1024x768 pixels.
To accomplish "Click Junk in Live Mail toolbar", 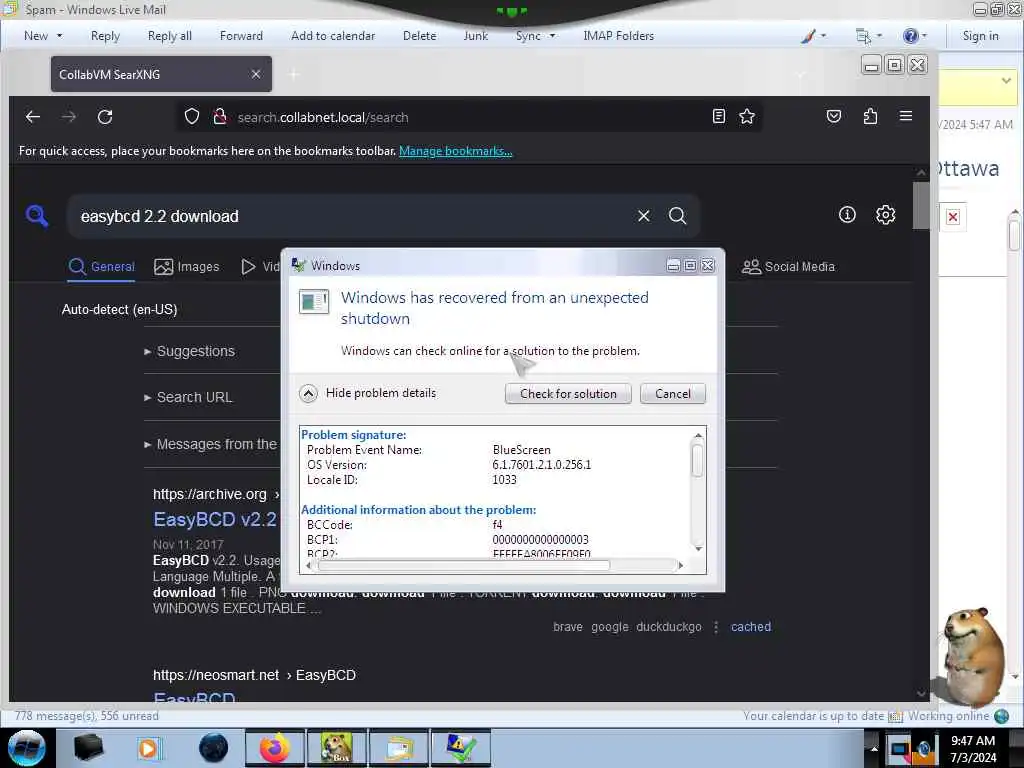I will pos(475,36).
